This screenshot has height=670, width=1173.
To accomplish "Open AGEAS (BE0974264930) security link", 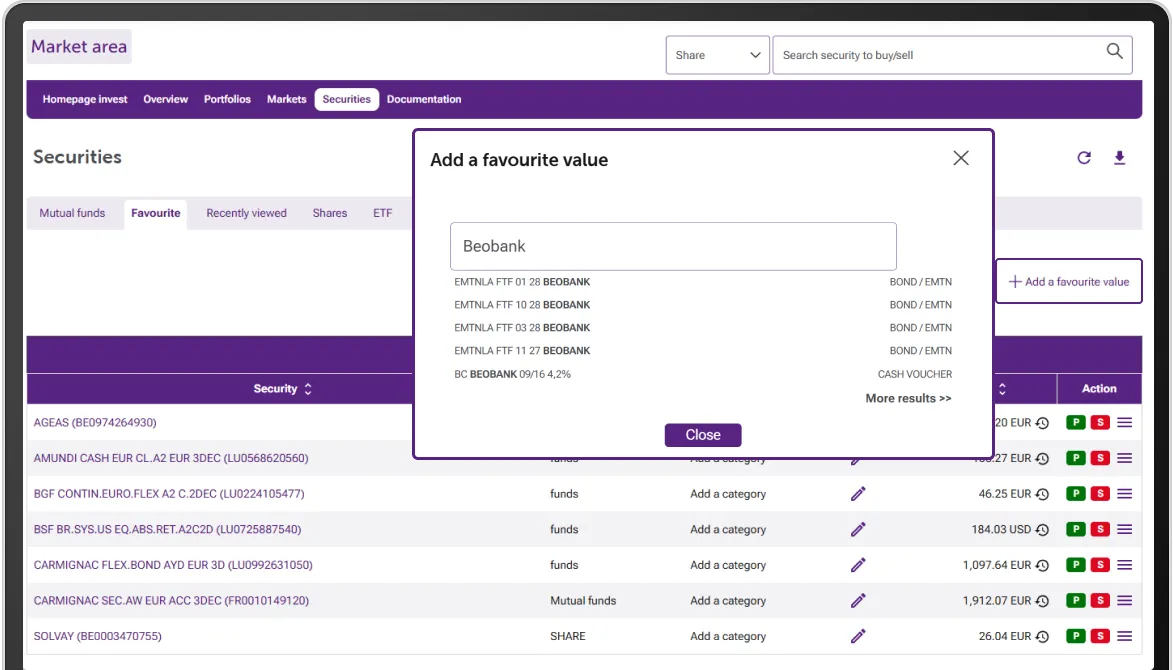I will [x=95, y=422].
